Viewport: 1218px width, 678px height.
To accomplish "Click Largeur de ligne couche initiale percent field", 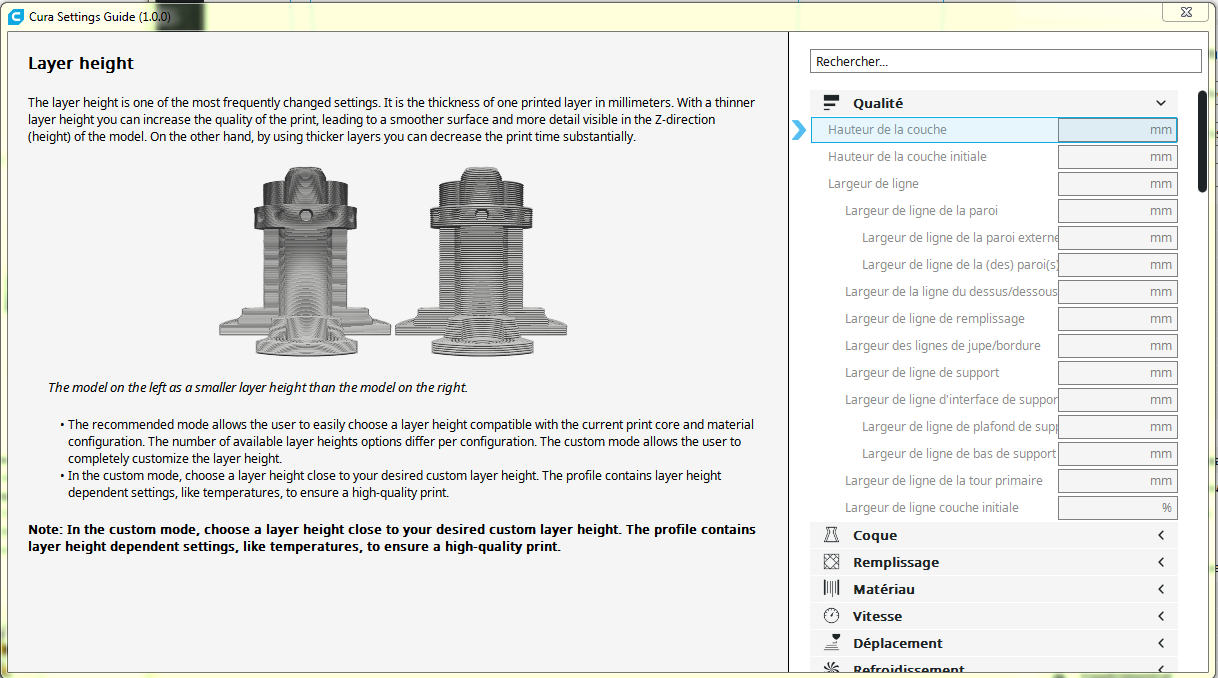I will pos(1118,508).
